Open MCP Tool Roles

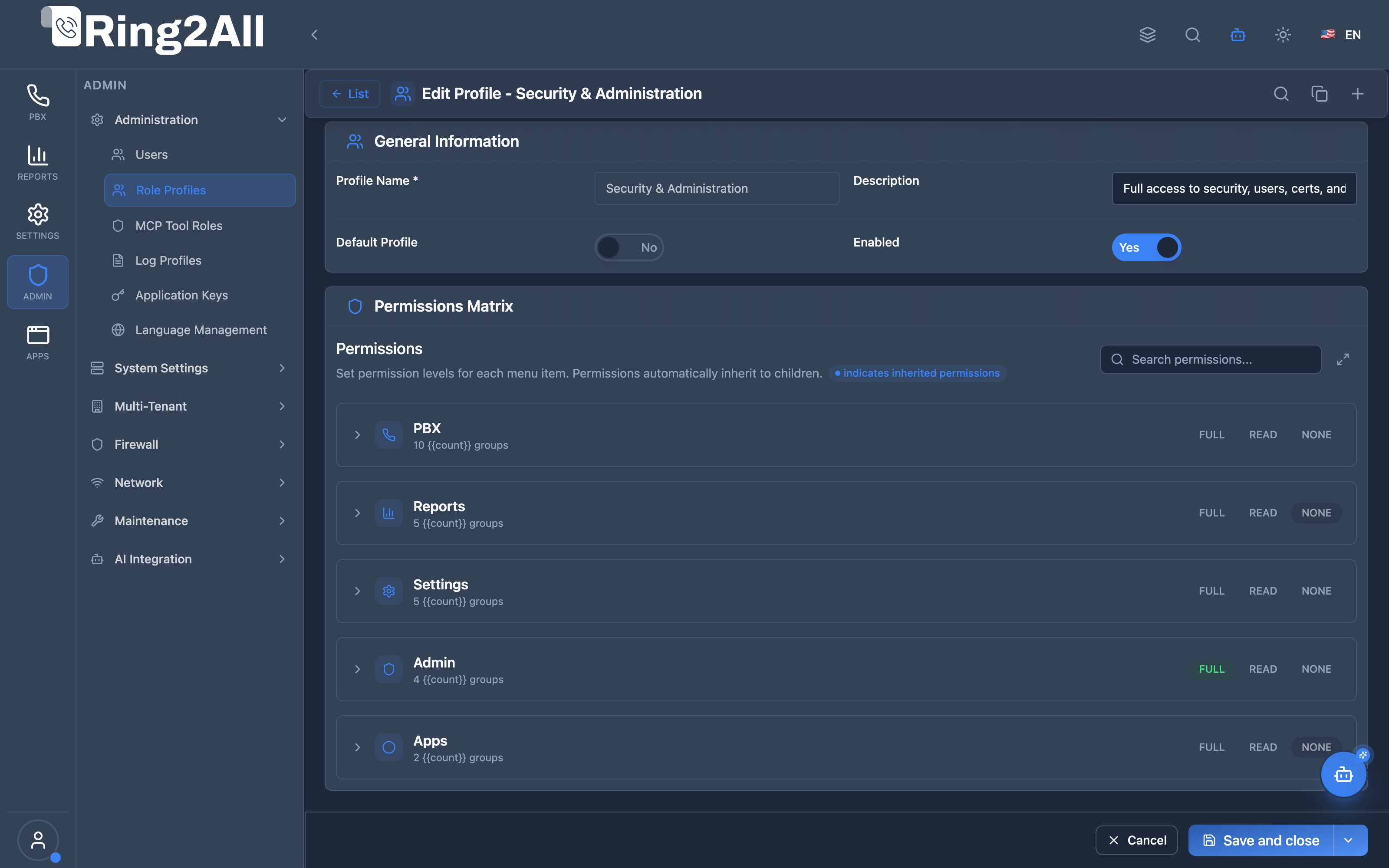[x=200, y=226]
